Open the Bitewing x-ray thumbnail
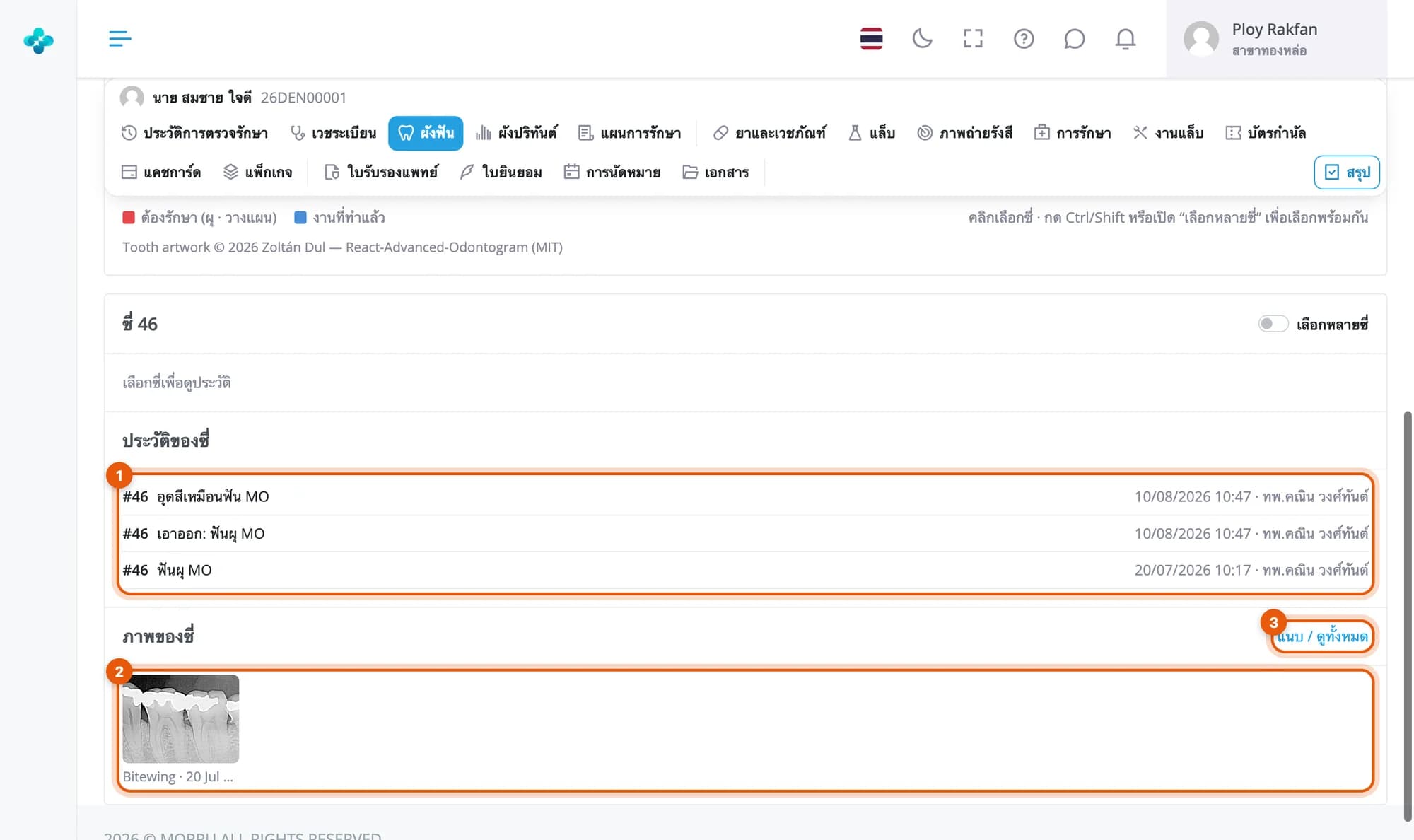Viewport: 1414px width, 840px height. click(x=180, y=718)
